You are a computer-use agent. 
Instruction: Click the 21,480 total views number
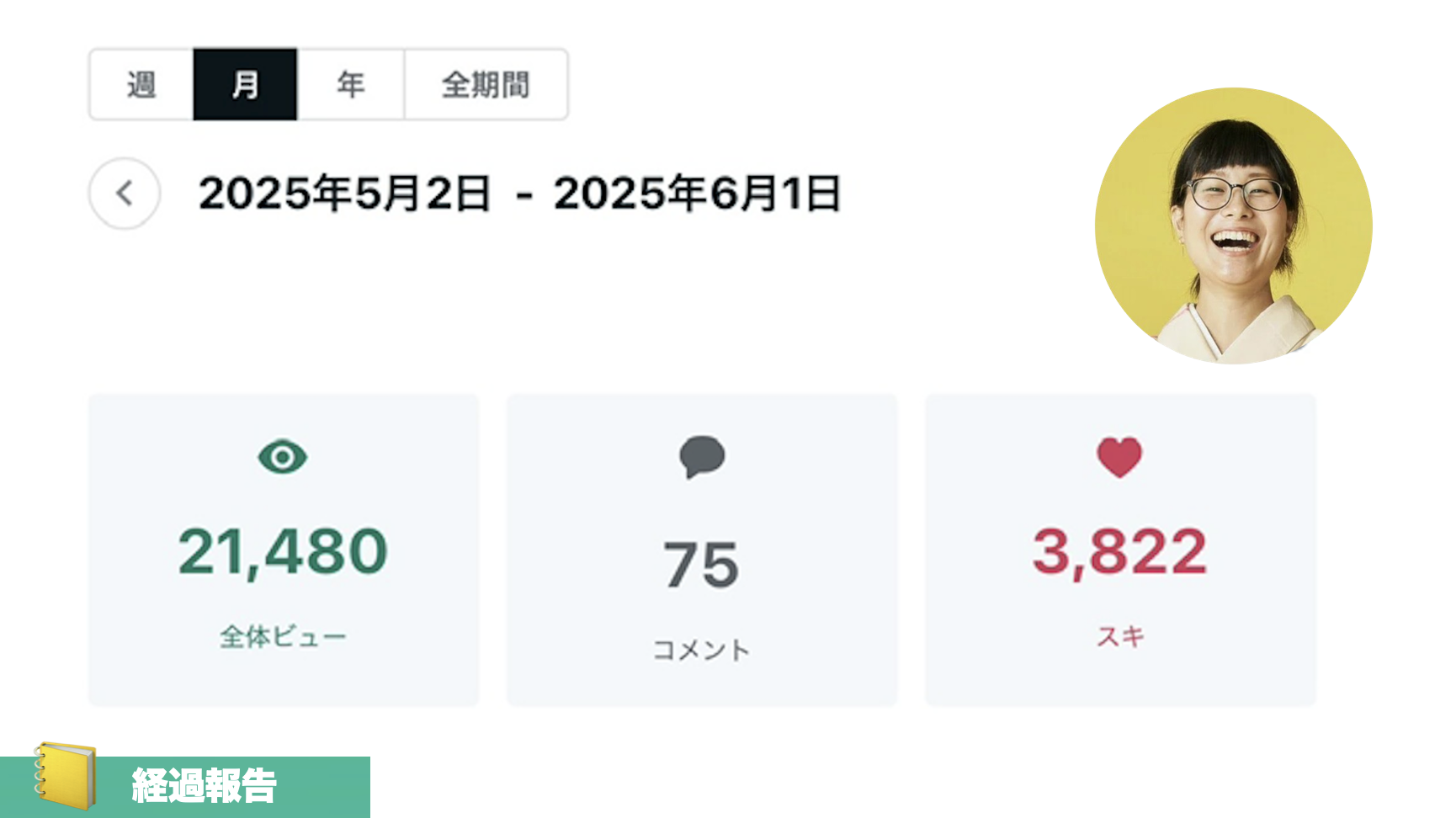point(283,552)
